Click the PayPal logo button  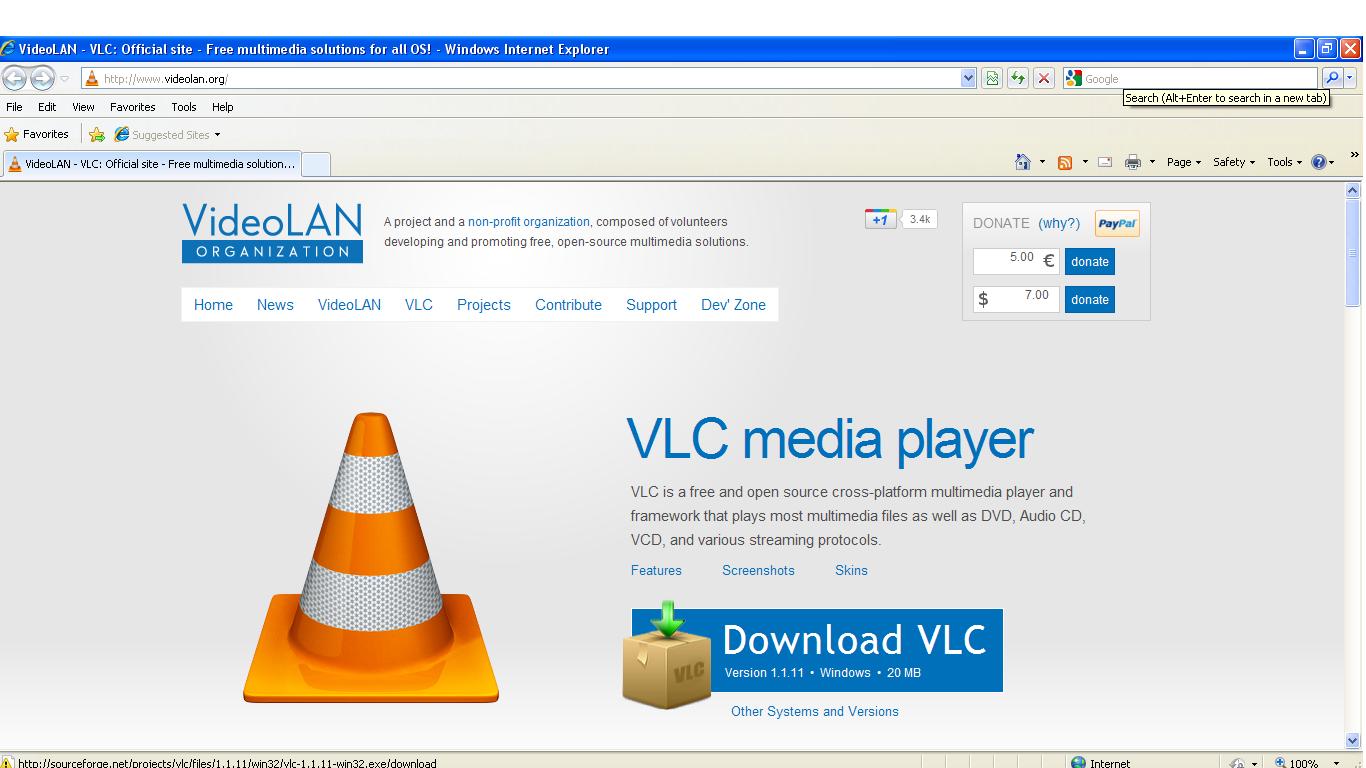1117,224
